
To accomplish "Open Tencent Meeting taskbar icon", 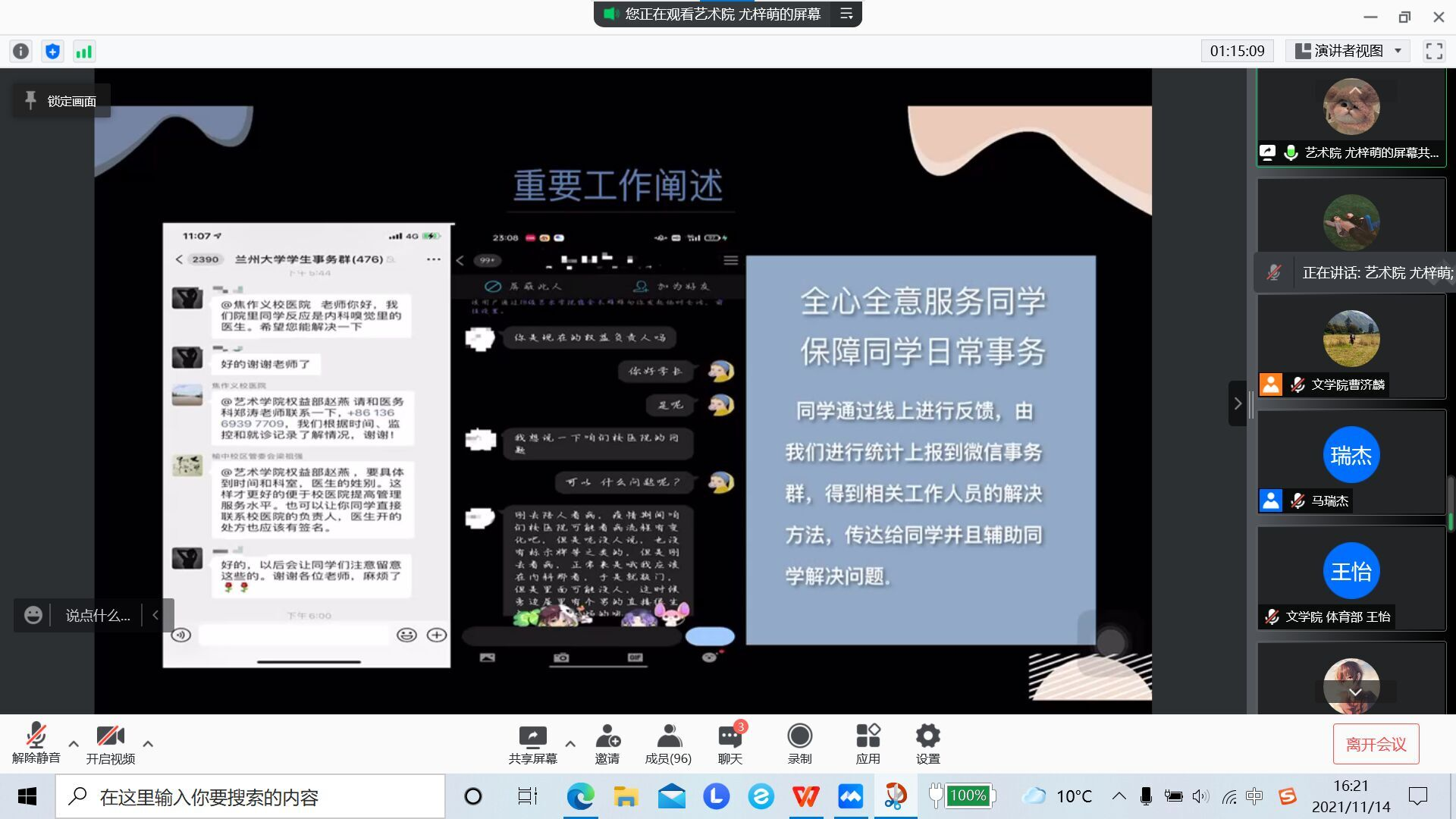I will (x=851, y=796).
